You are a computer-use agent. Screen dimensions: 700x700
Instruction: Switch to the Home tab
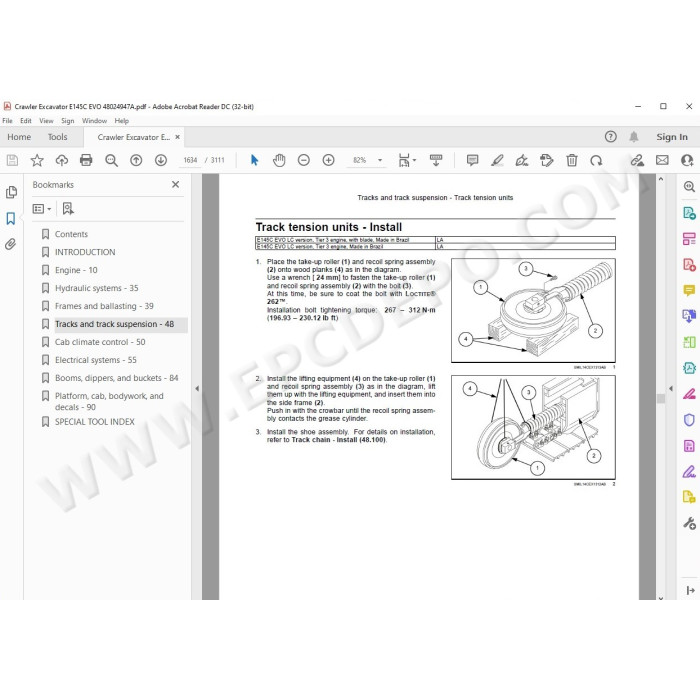[19, 137]
